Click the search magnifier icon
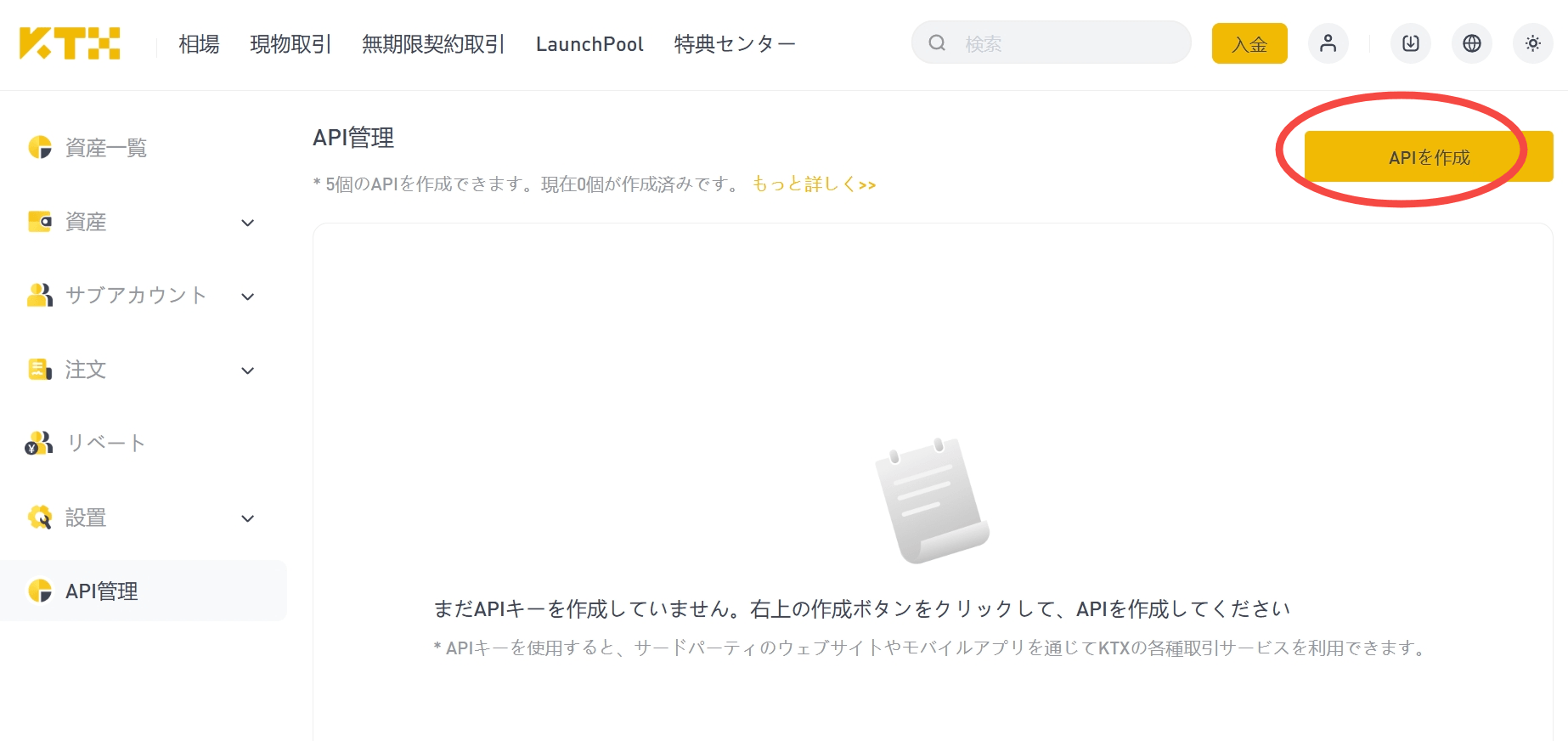 pos(937,43)
